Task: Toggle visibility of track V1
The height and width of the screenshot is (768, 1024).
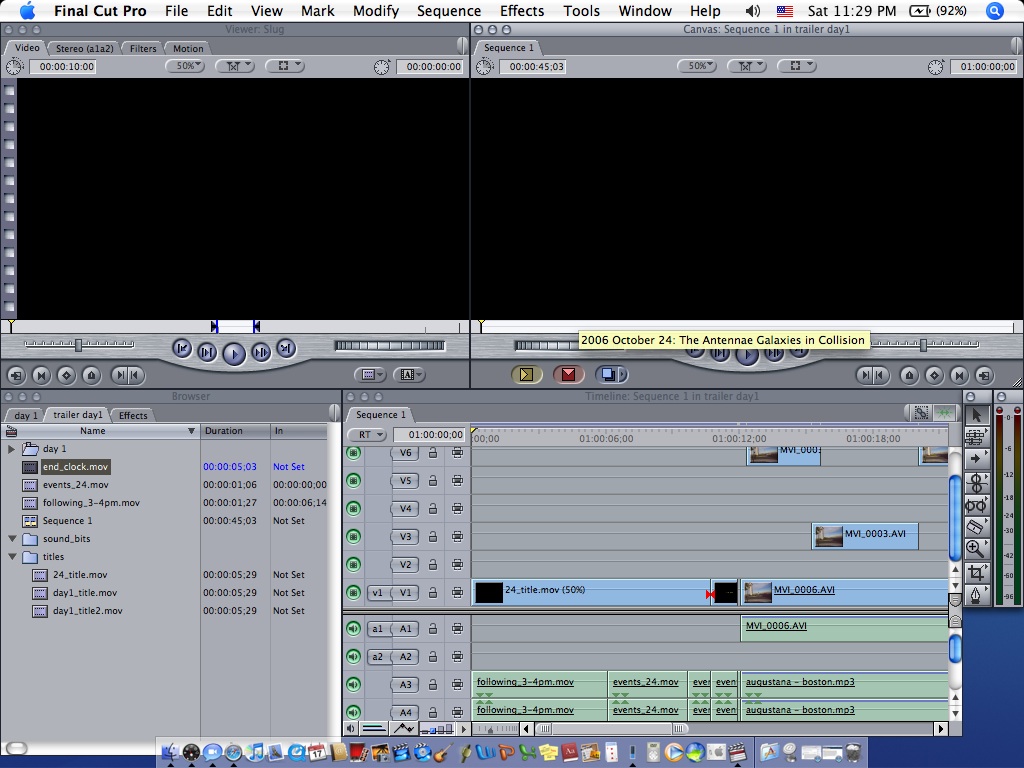Action: 353,592
